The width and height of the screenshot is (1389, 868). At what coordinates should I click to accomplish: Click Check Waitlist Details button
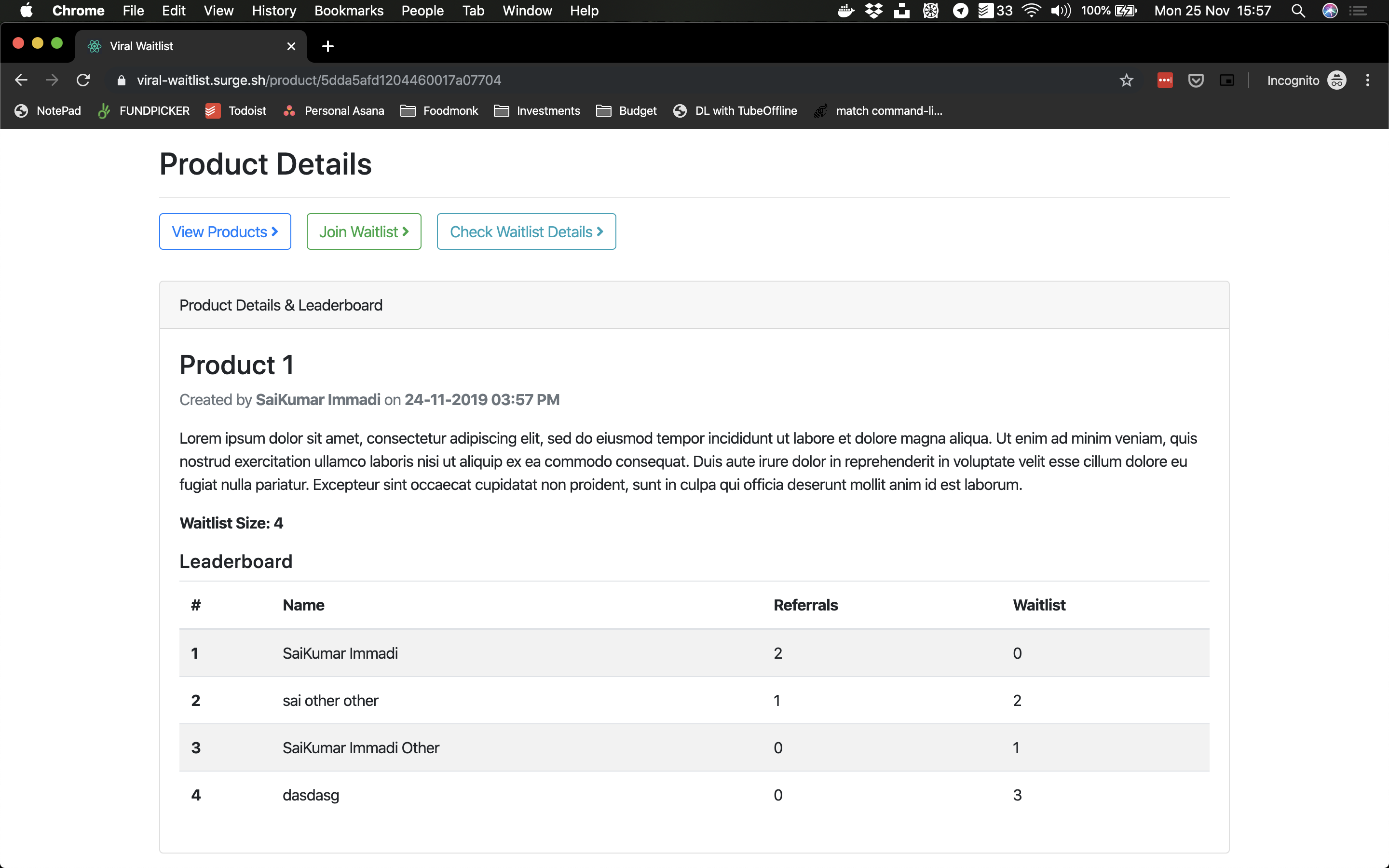[x=526, y=231]
